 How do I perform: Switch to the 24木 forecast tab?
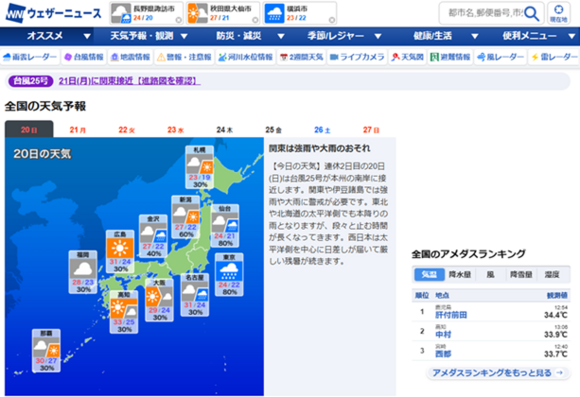[x=225, y=130]
